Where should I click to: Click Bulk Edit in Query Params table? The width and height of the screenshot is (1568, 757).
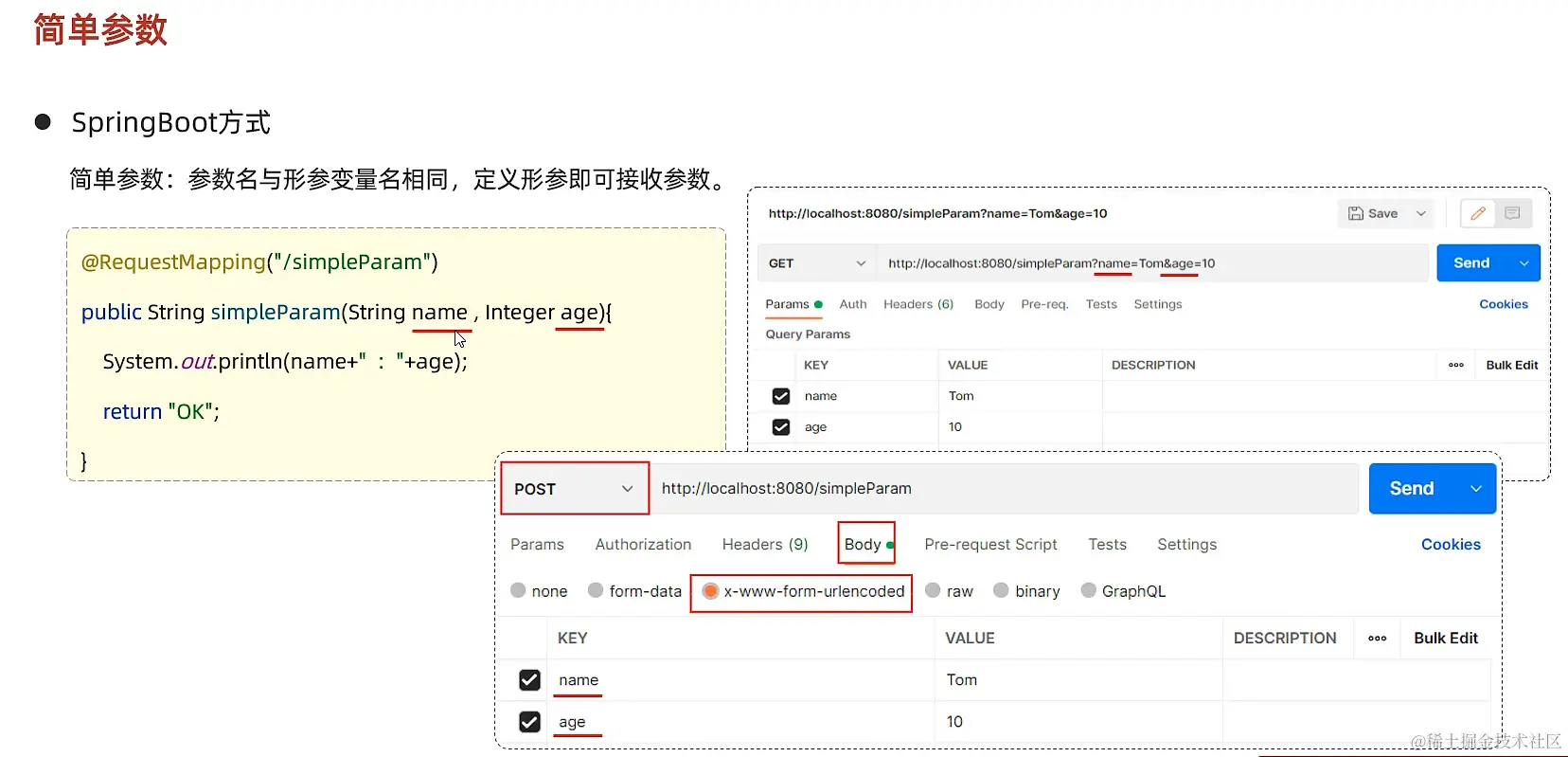click(x=1512, y=365)
